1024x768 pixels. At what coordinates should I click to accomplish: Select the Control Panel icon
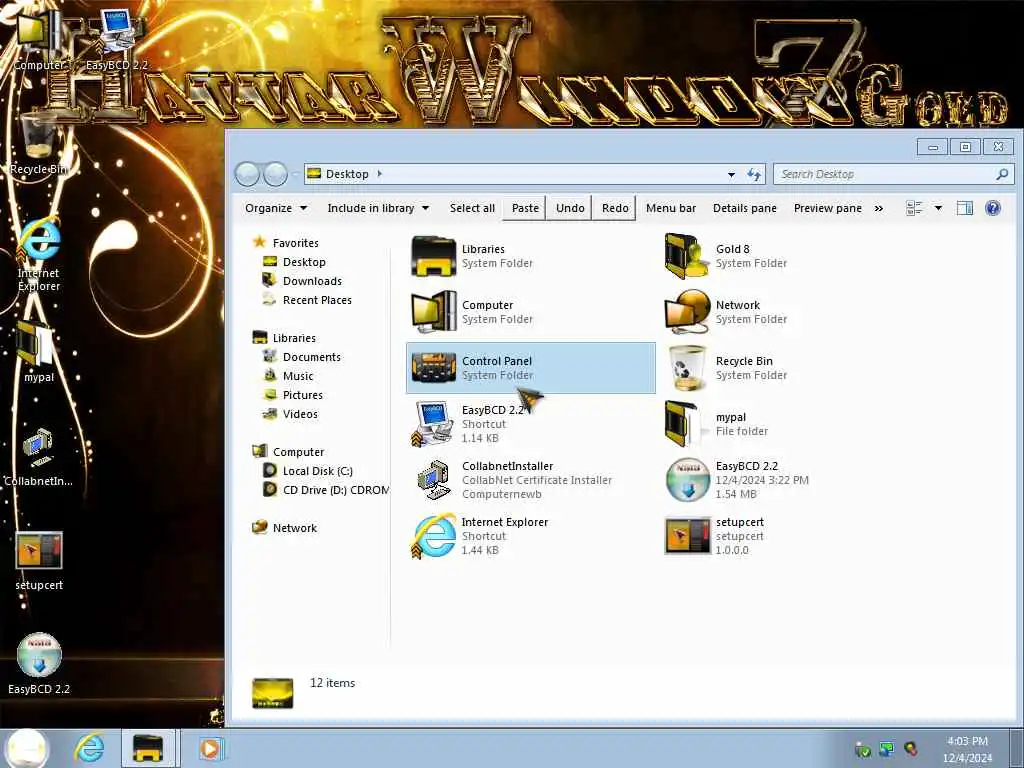pos(433,368)
